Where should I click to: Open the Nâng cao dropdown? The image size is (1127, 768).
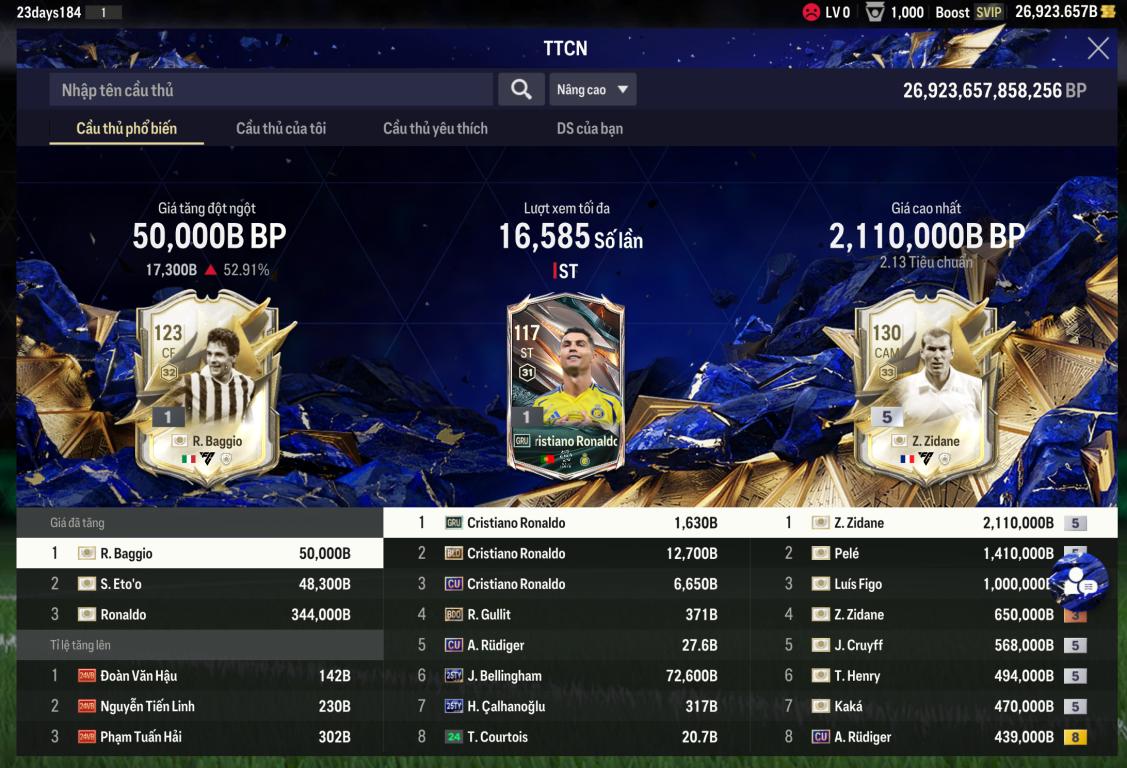(x=593, y=90)
